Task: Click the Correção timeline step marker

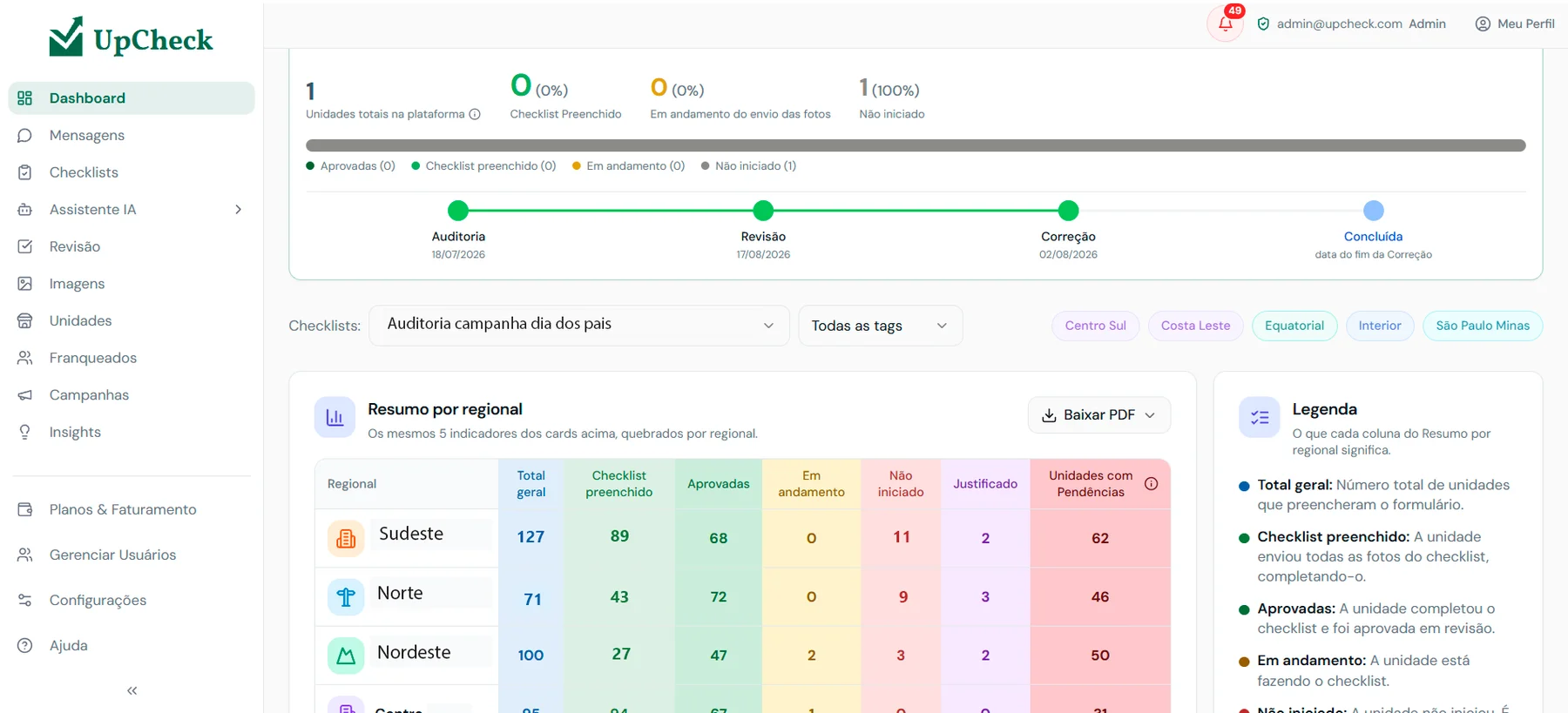Action: (x=1068, y=211)
